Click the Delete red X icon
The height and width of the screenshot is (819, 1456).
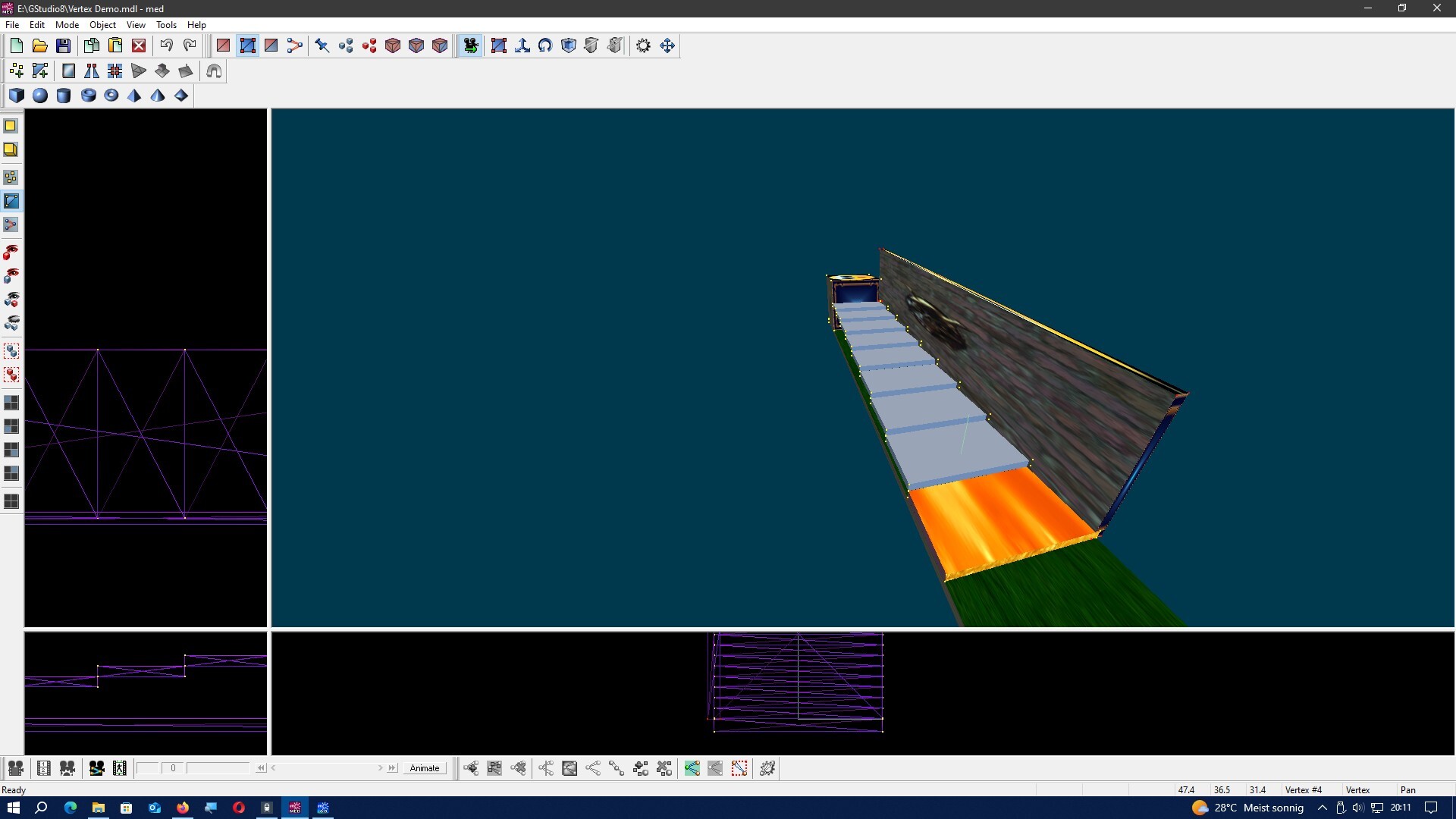pos(139,46)
